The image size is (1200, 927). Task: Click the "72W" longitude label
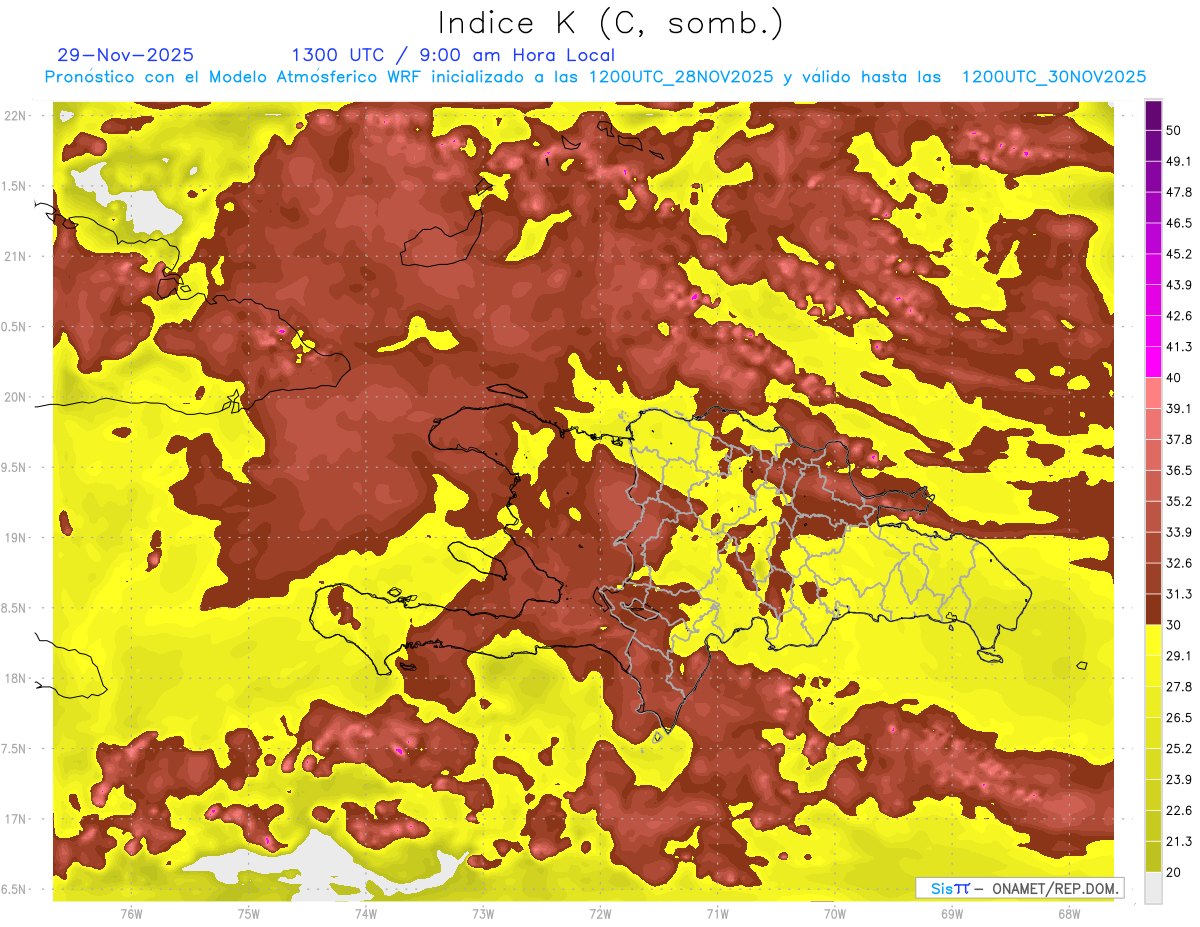(600, 913)
